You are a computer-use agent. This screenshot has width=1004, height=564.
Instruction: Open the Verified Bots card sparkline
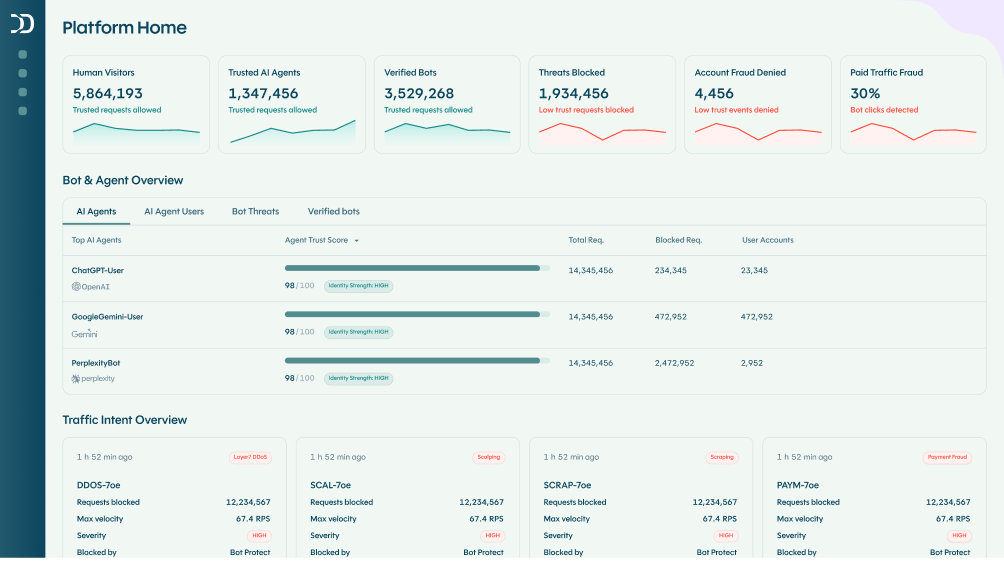[448, 133]
